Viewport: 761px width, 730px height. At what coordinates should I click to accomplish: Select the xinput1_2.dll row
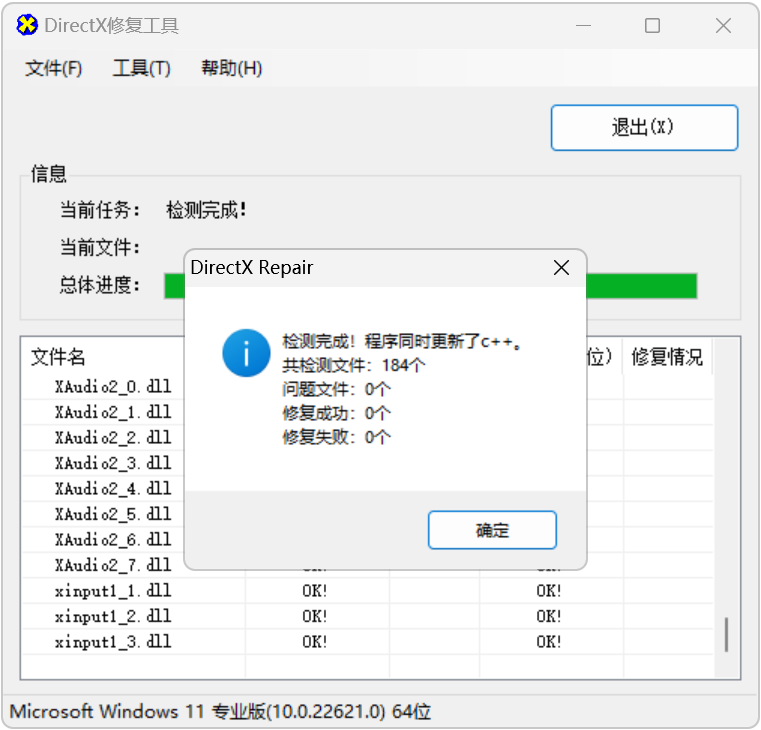point(367,616)
